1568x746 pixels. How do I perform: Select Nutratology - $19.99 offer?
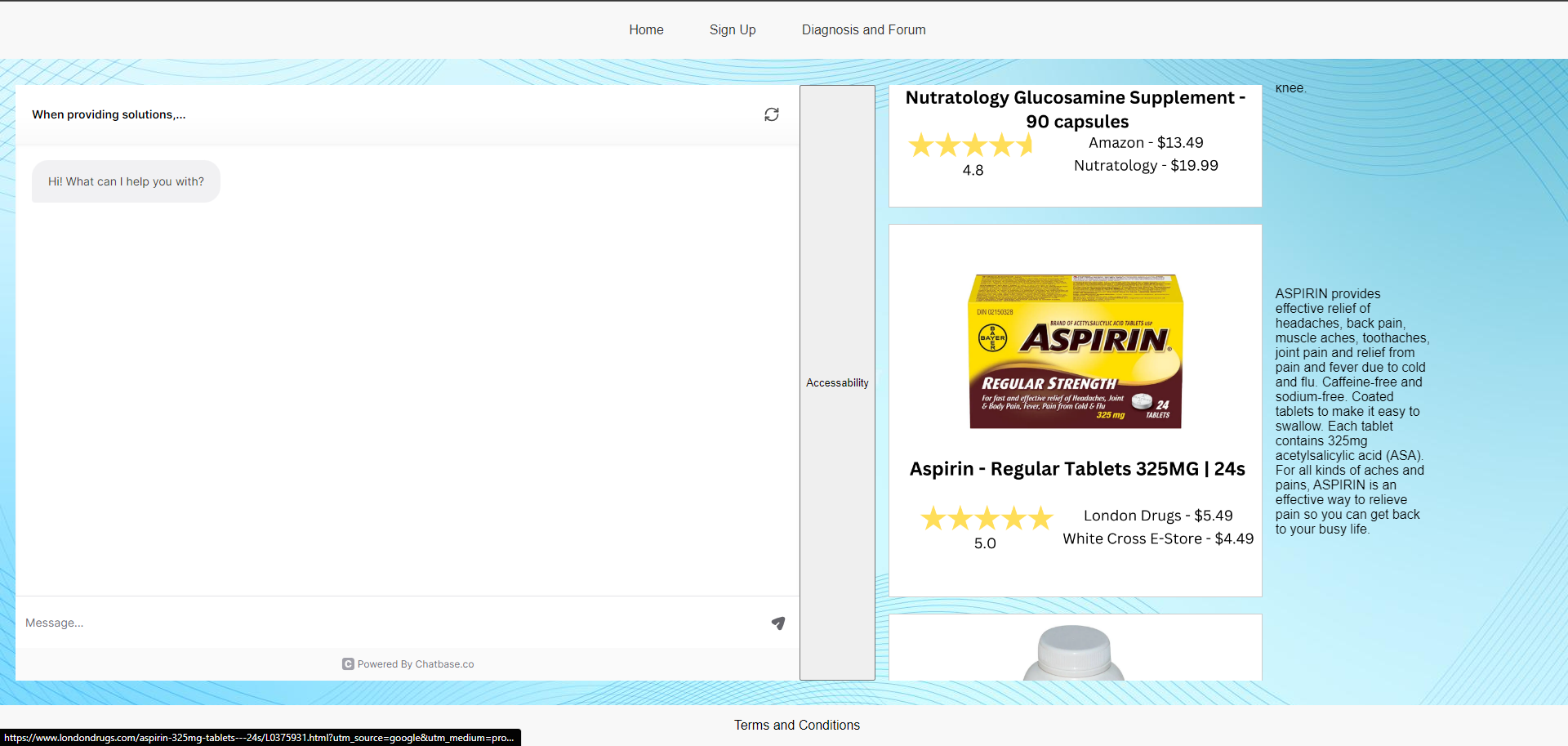(x=1146, y=165)
